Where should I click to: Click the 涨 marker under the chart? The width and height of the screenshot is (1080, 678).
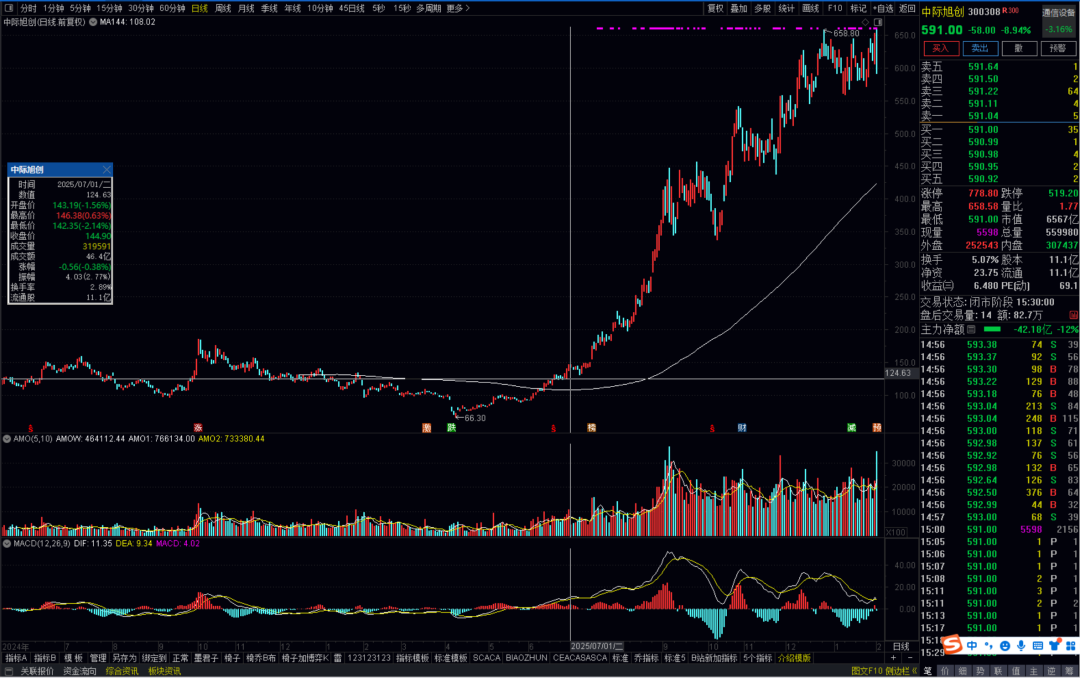tap(198, 427)
